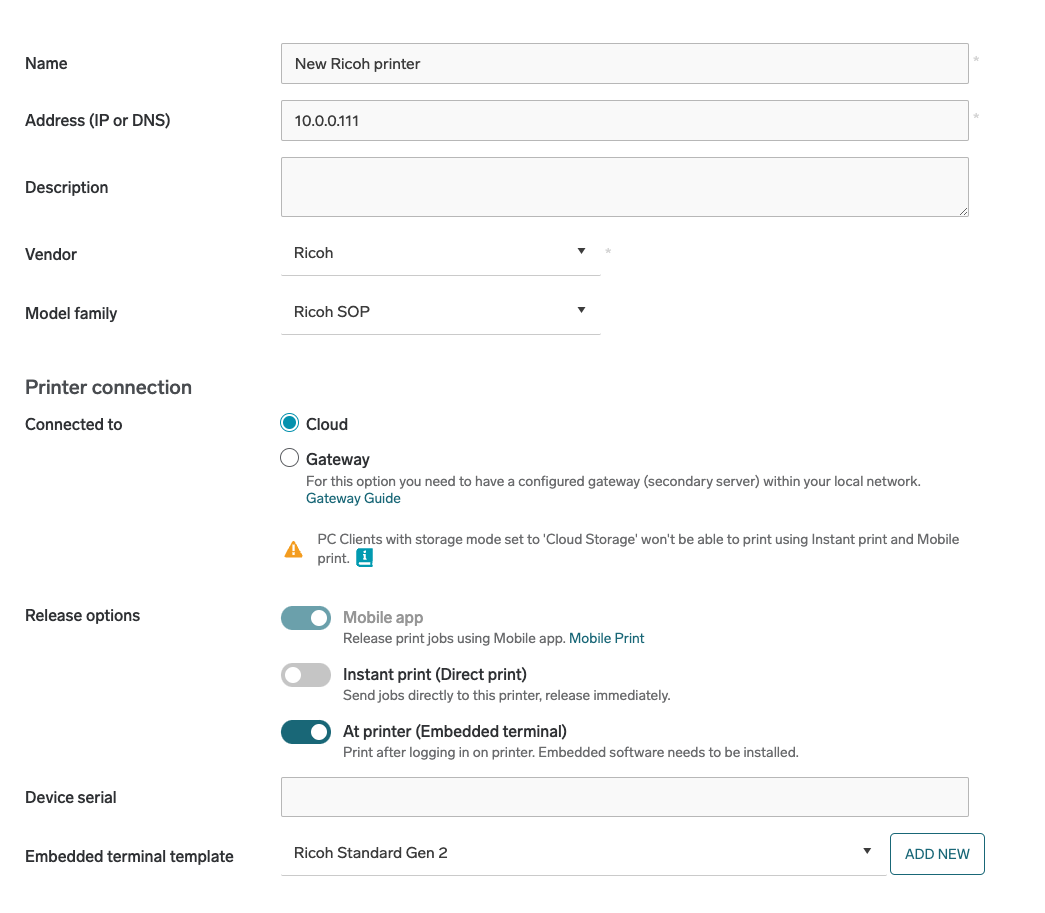This screenshot has width=1045, height=913.
Task: Click inside the Description text area
Action: 624,187
